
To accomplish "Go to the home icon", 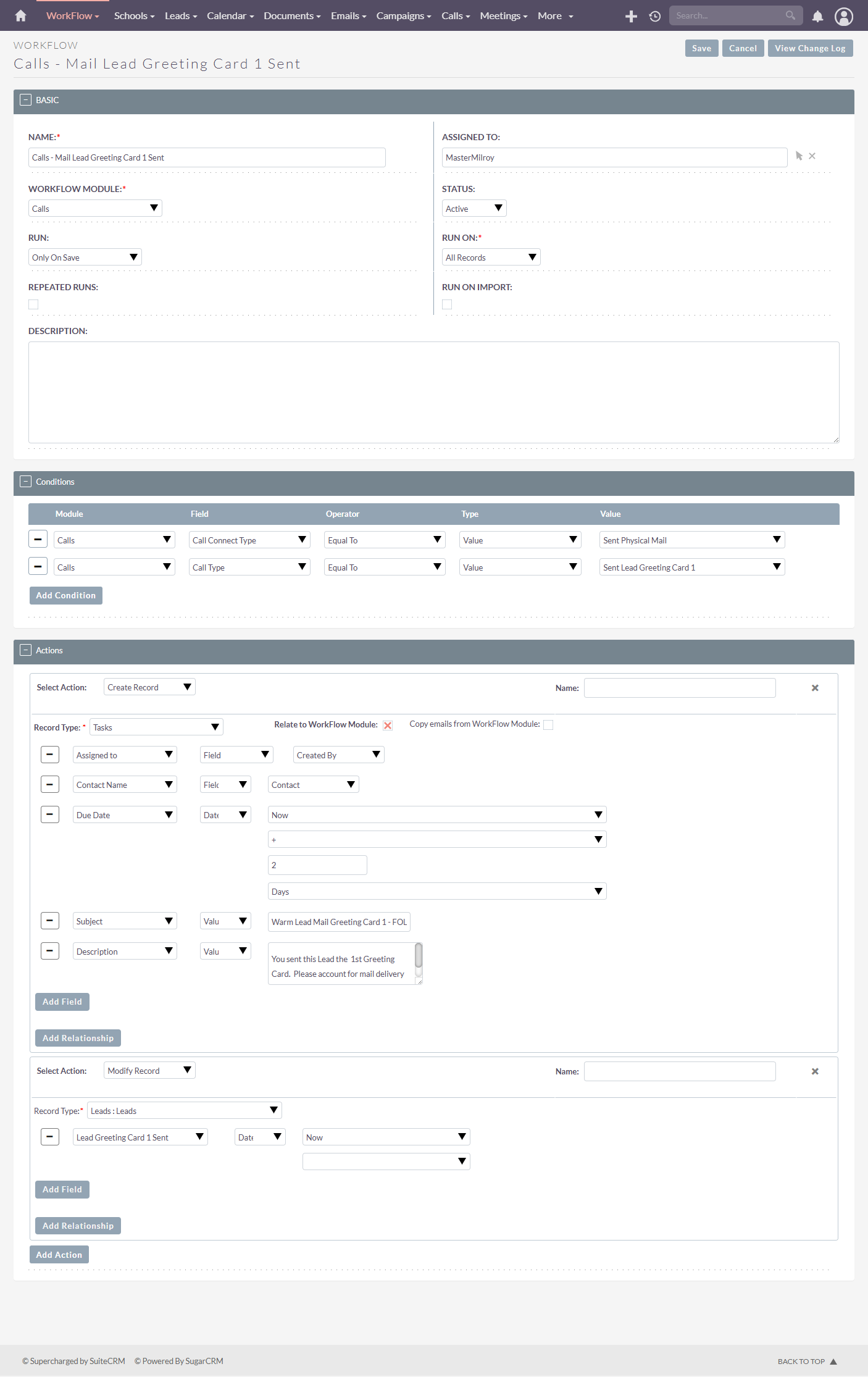I will [x=20, y=15].
